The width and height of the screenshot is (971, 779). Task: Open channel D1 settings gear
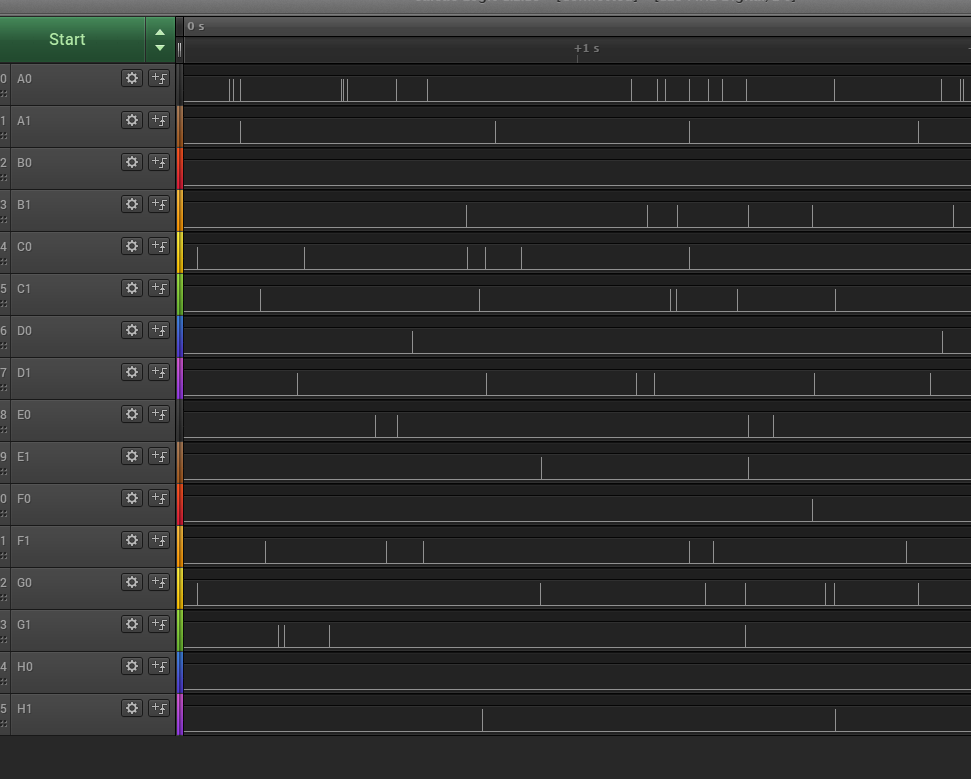[x=132, y=372]
